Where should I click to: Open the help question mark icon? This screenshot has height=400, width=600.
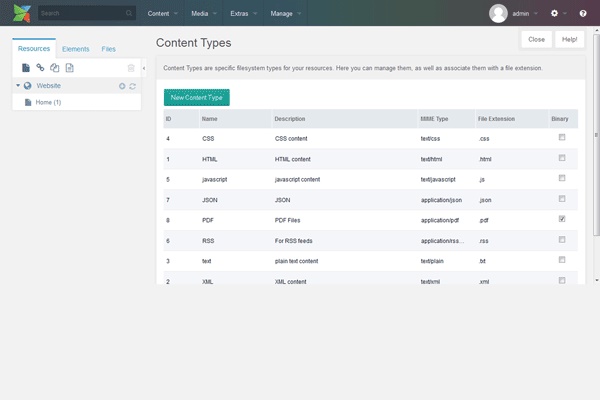583,13
